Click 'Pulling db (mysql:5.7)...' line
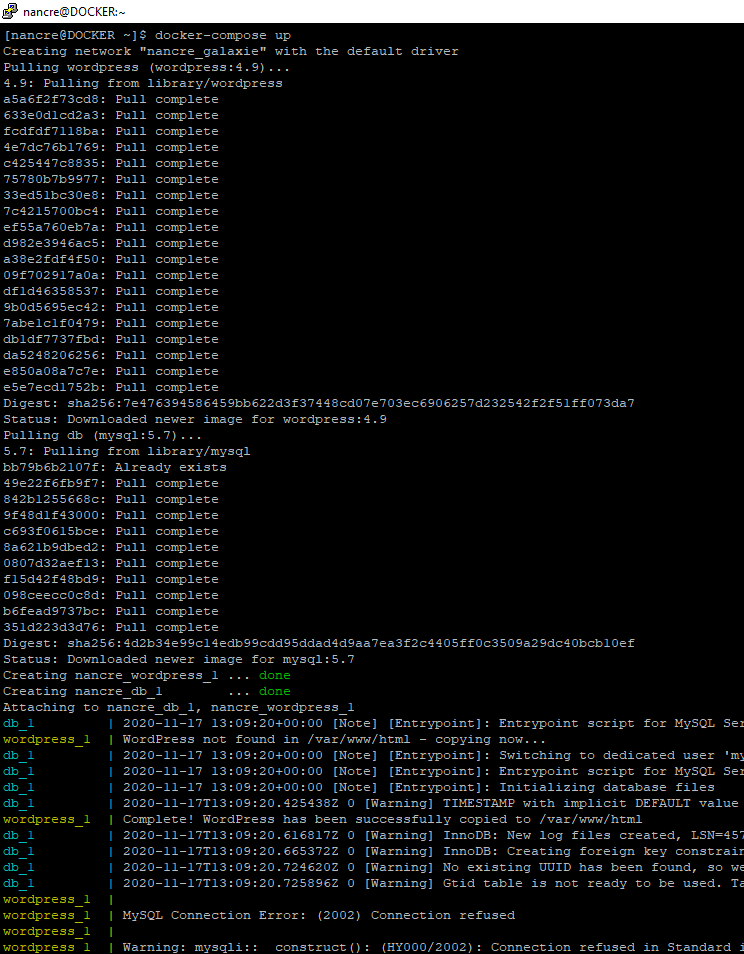 [102, 435]
